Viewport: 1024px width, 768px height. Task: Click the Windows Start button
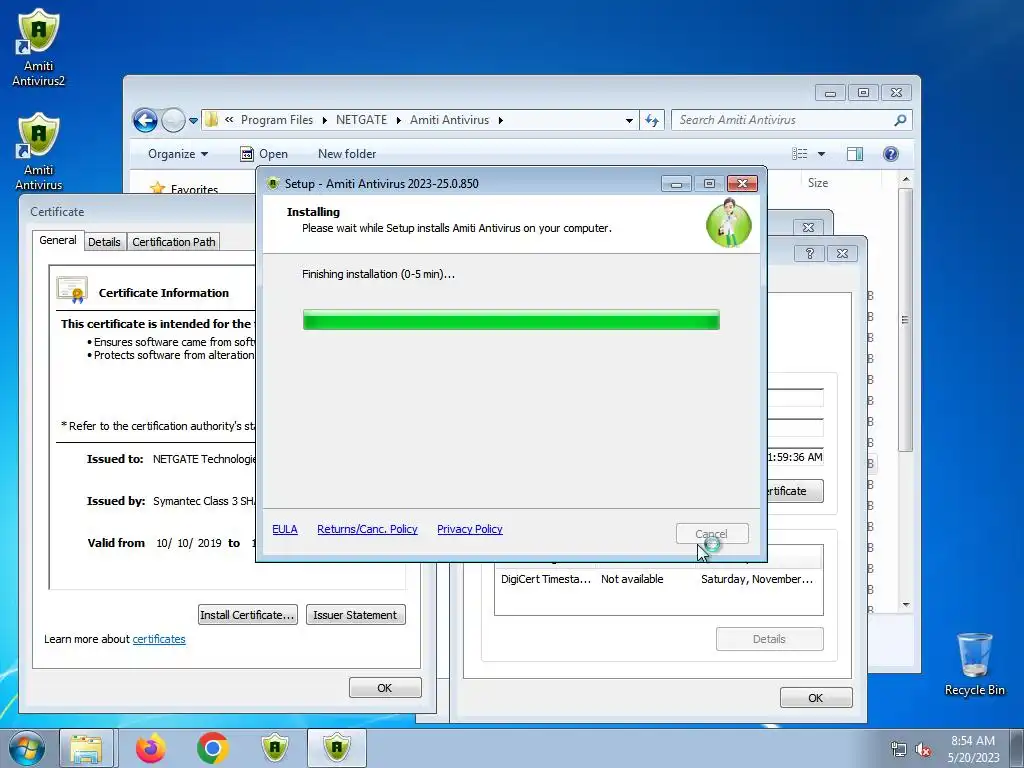pyautogui.click(x=27, y=748)
